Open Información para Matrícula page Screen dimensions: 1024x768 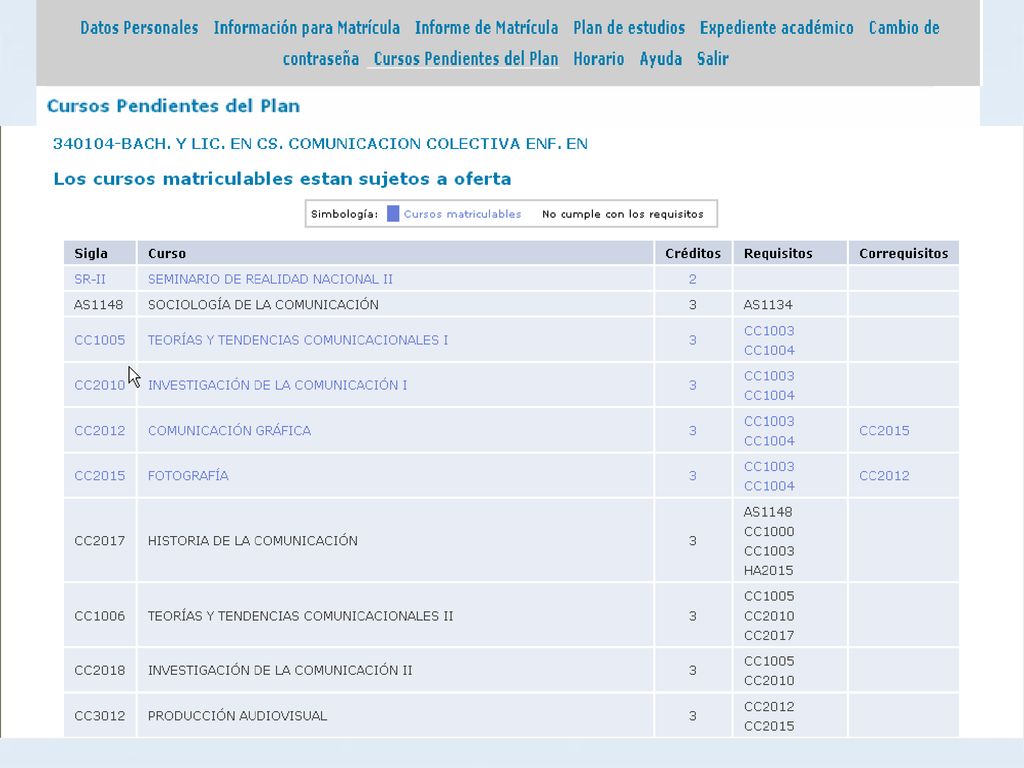click(306, 28)
